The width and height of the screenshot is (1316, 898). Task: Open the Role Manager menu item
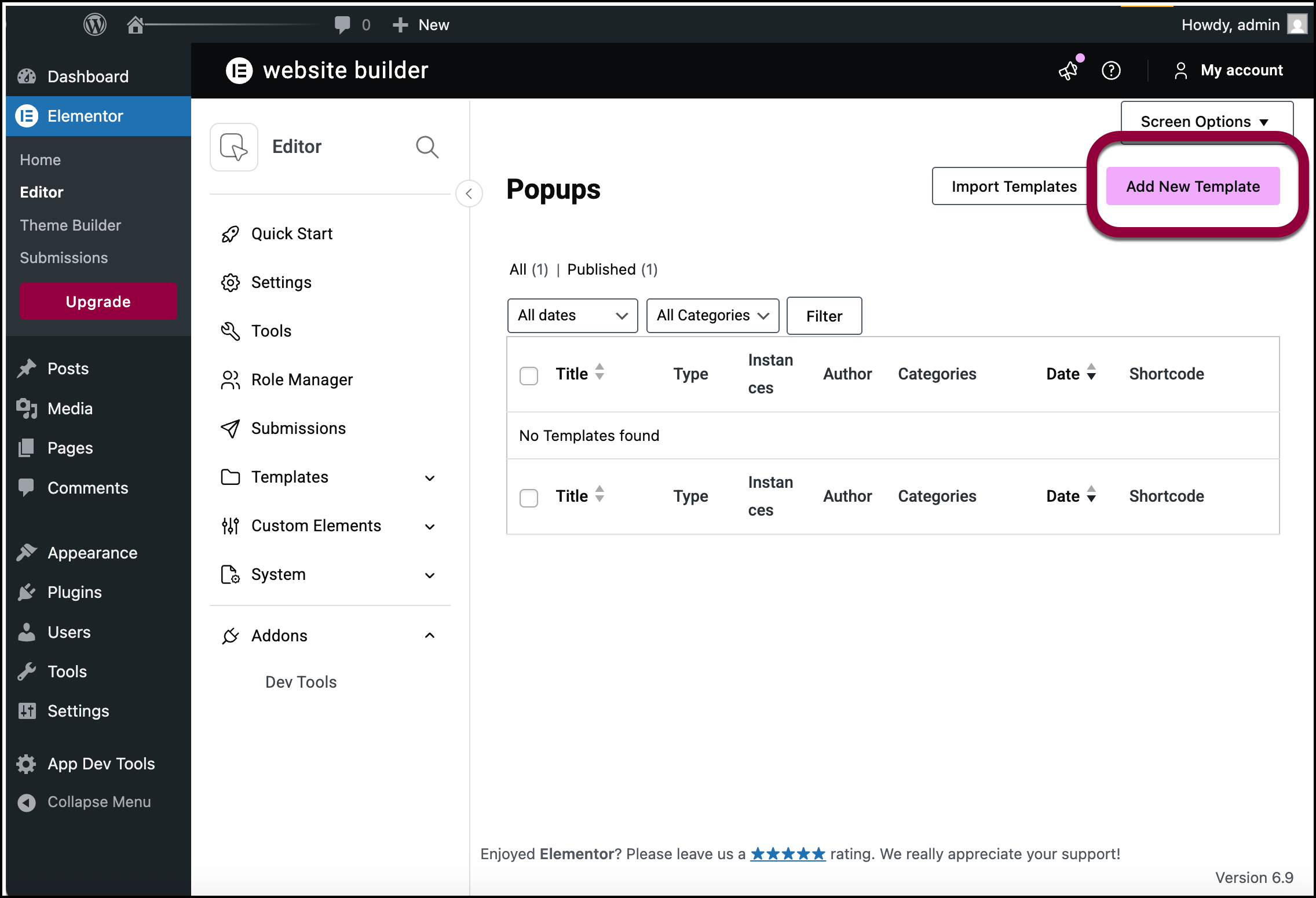click(302, 380)
